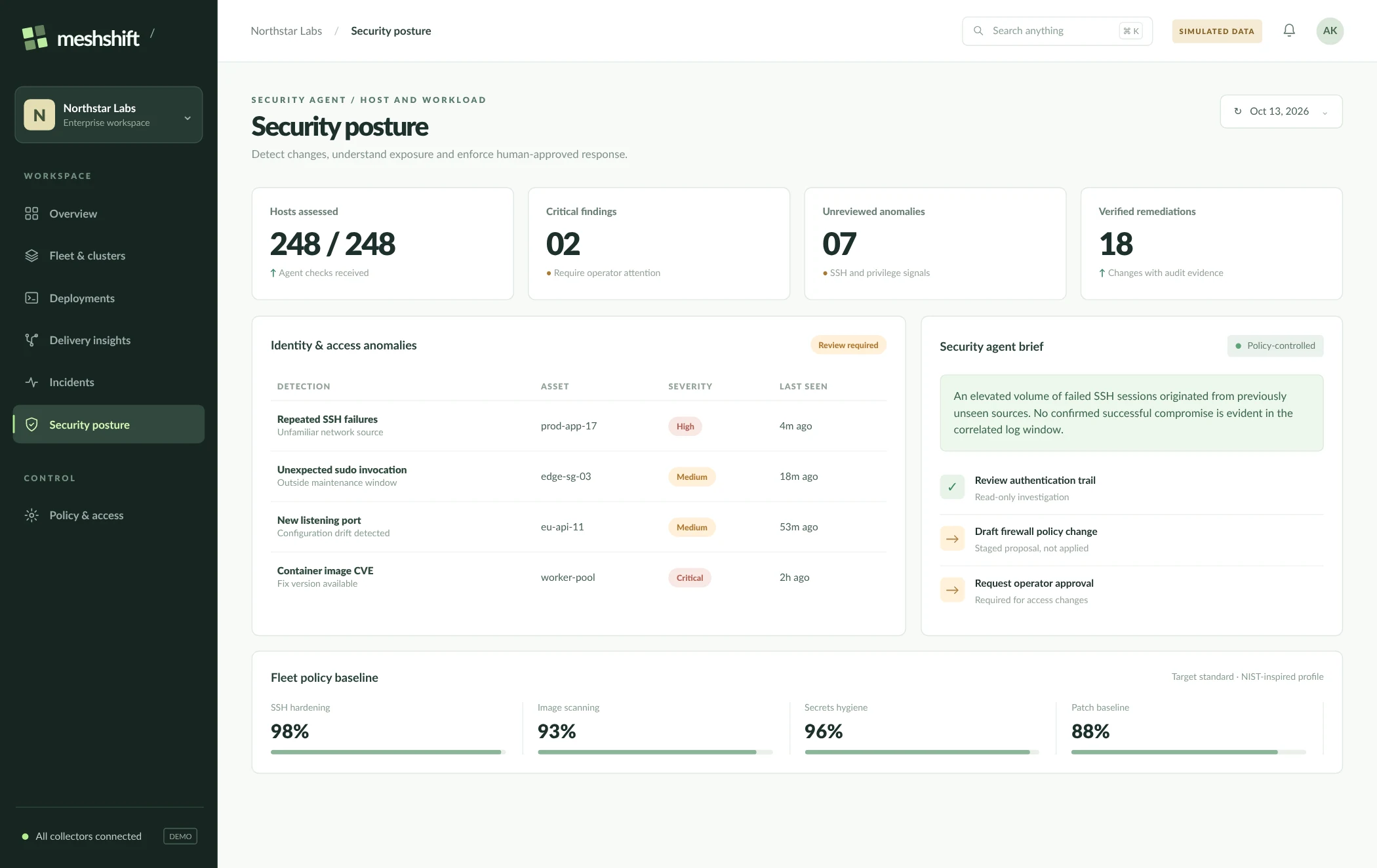The height and width of the screenshot is (868, 1377).
Task: Click the arrow icon for Draft firewall policy change
Action: tap(952, 539)
